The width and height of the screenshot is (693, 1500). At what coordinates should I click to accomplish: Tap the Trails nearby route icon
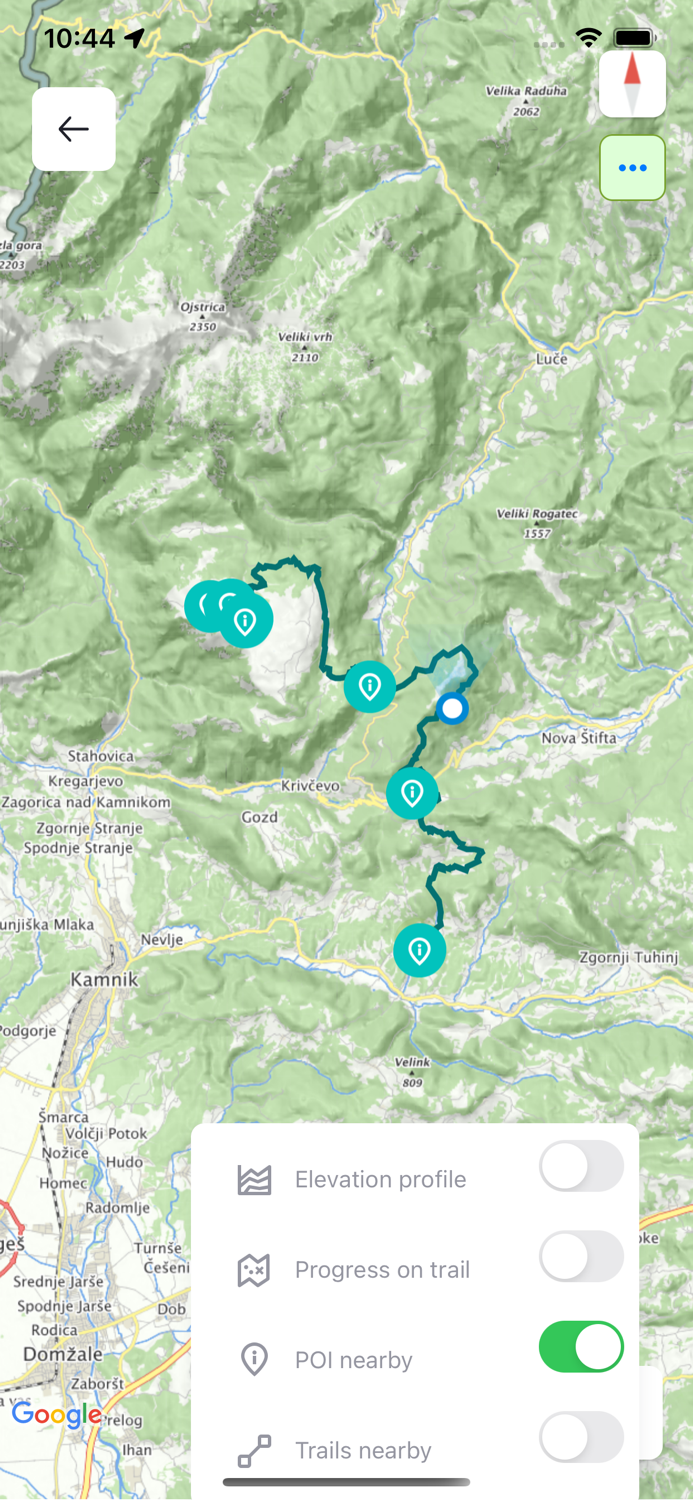pos(254,1451)
